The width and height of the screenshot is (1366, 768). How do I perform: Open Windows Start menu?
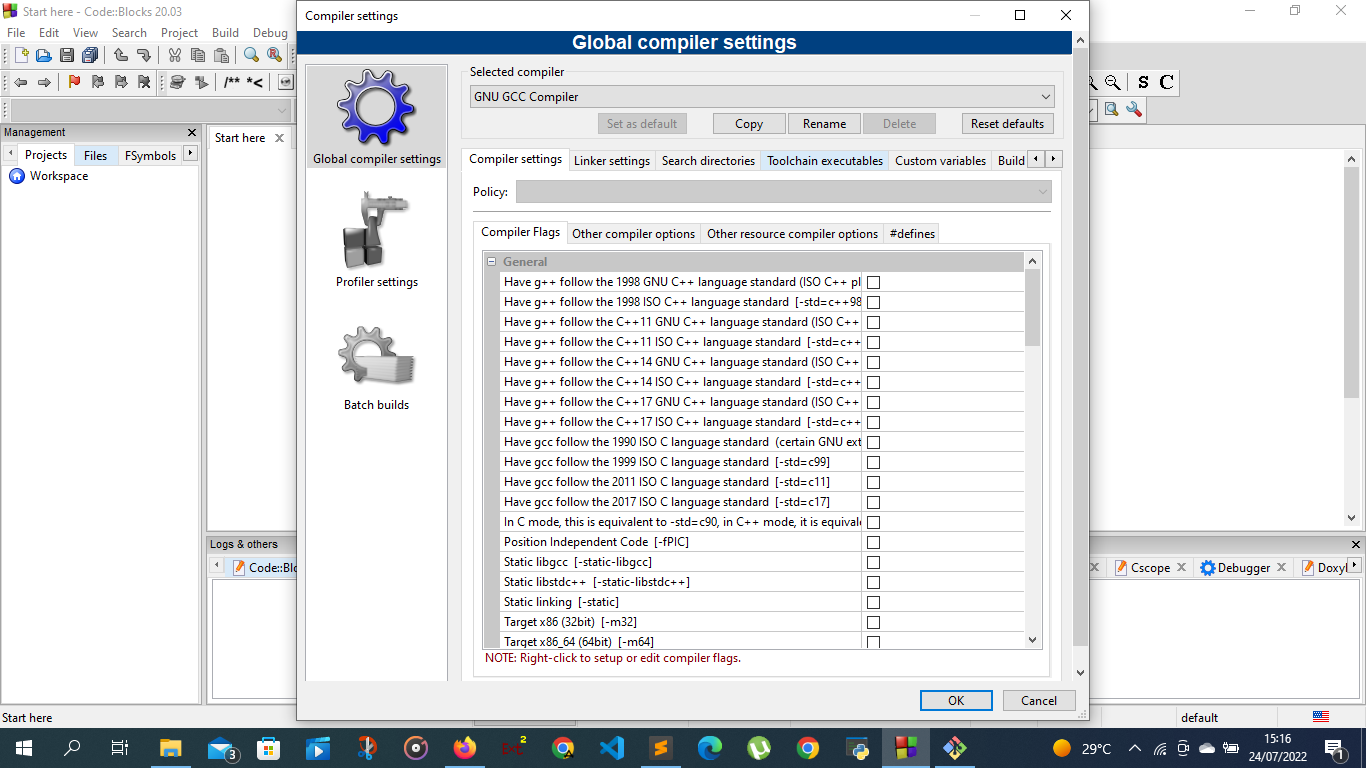[24, 747]
